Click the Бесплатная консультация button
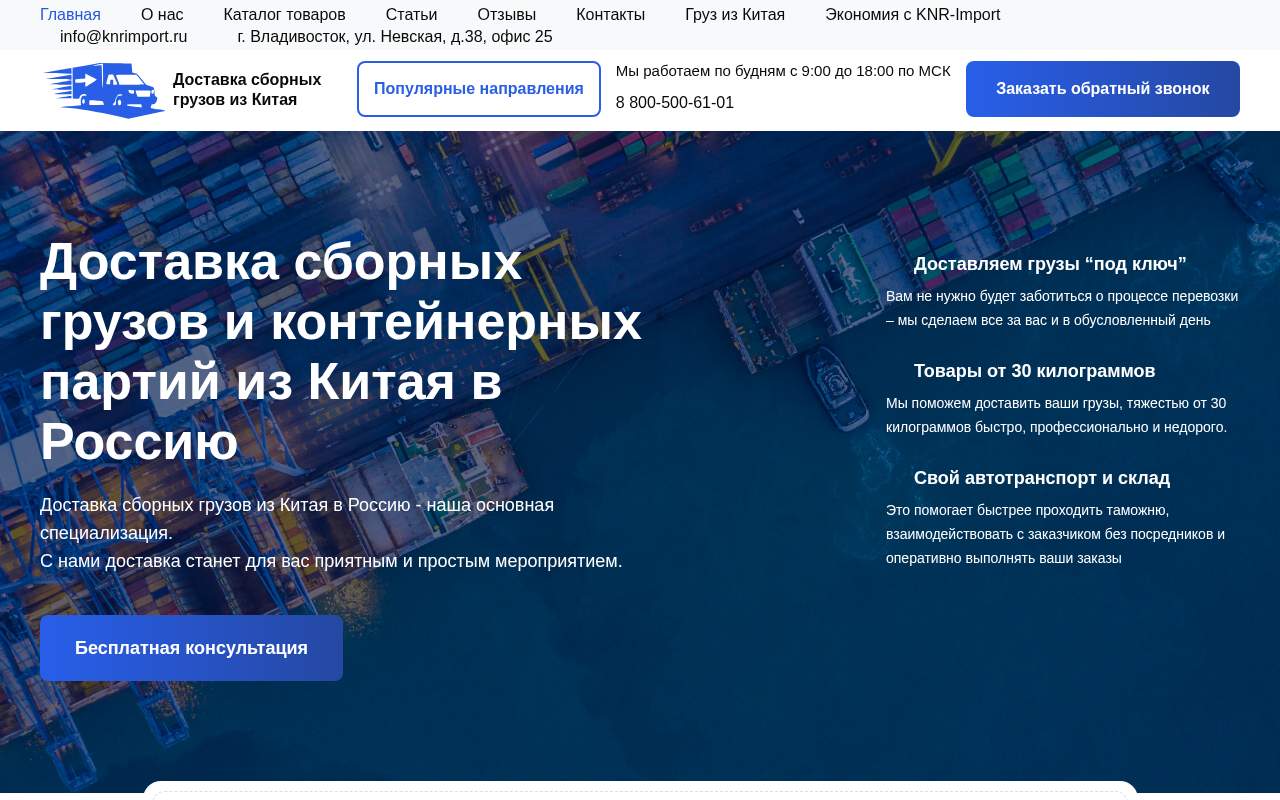This screenshot has width=1280, height=800. [191, 648]
